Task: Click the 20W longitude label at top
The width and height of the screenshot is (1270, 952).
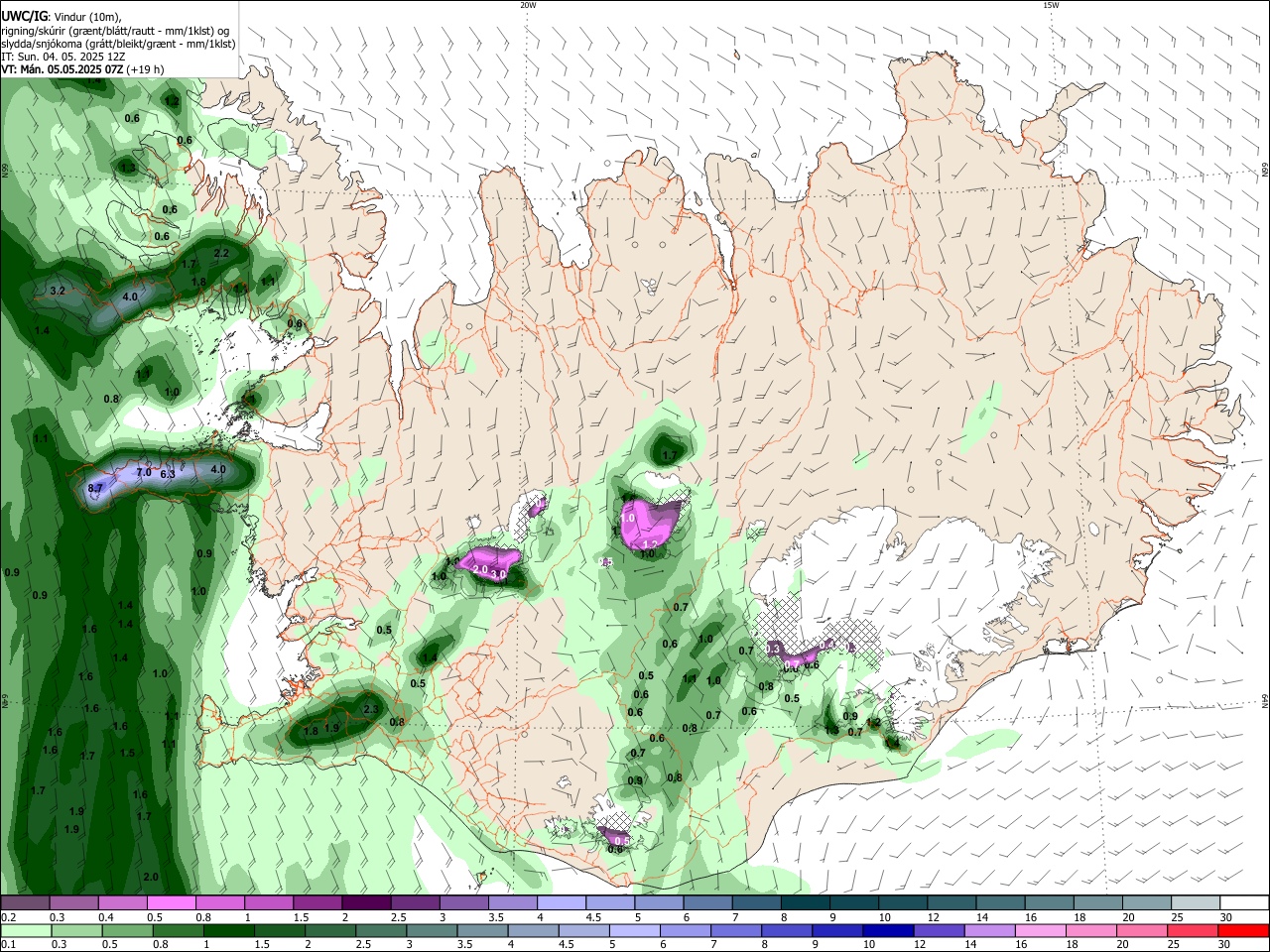Action: pos(528,5)
